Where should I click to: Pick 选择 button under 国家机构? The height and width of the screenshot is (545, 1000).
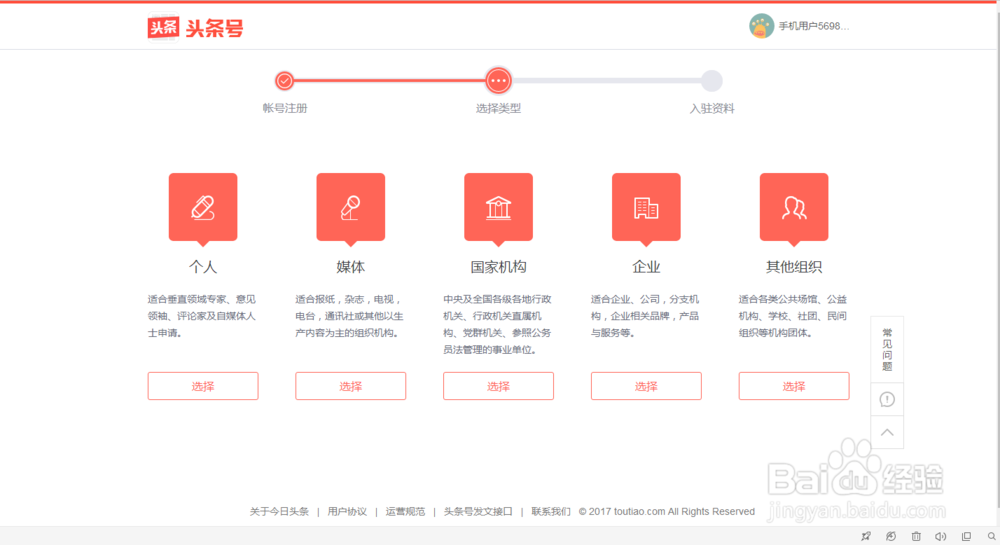click(x=498, y=386)
